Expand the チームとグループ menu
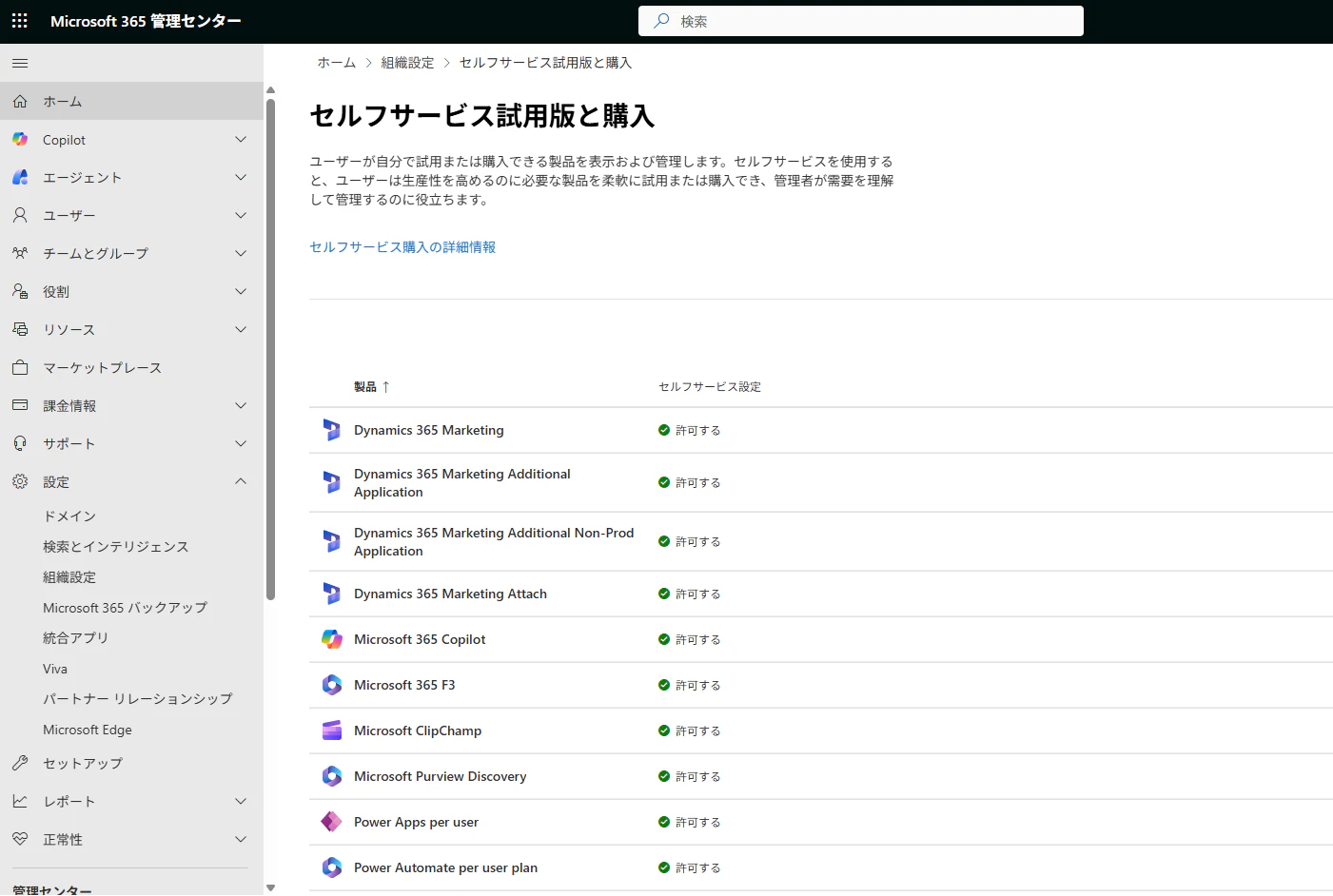1333x896 pixels. pyautogui.click(x=241, y=253)
